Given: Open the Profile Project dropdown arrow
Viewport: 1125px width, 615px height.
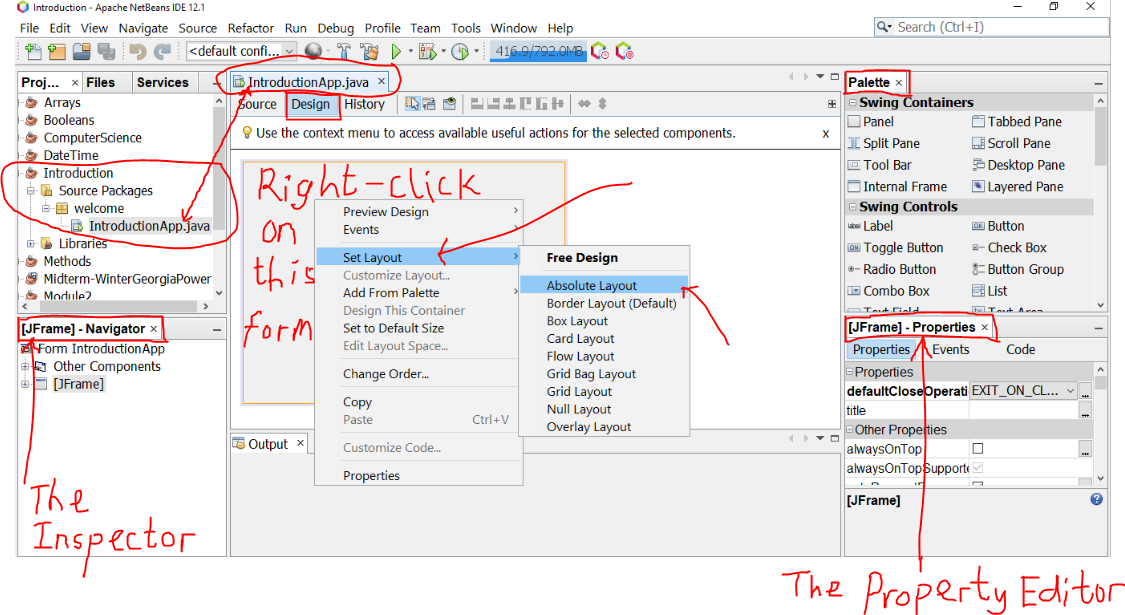Looking at the screenshot, I should point(476,51).
